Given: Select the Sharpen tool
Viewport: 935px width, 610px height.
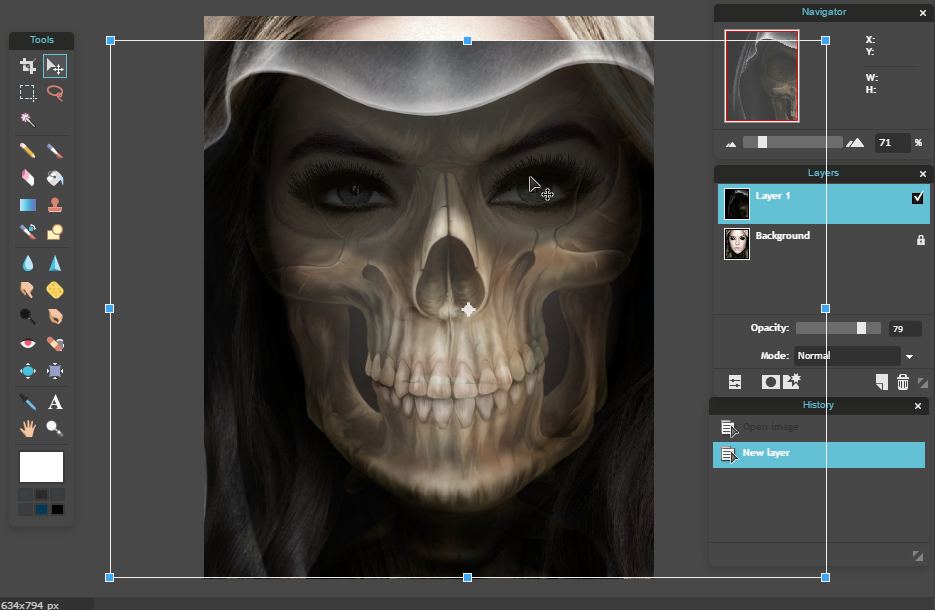Looking at the screenshot, I should click(55, 263).
